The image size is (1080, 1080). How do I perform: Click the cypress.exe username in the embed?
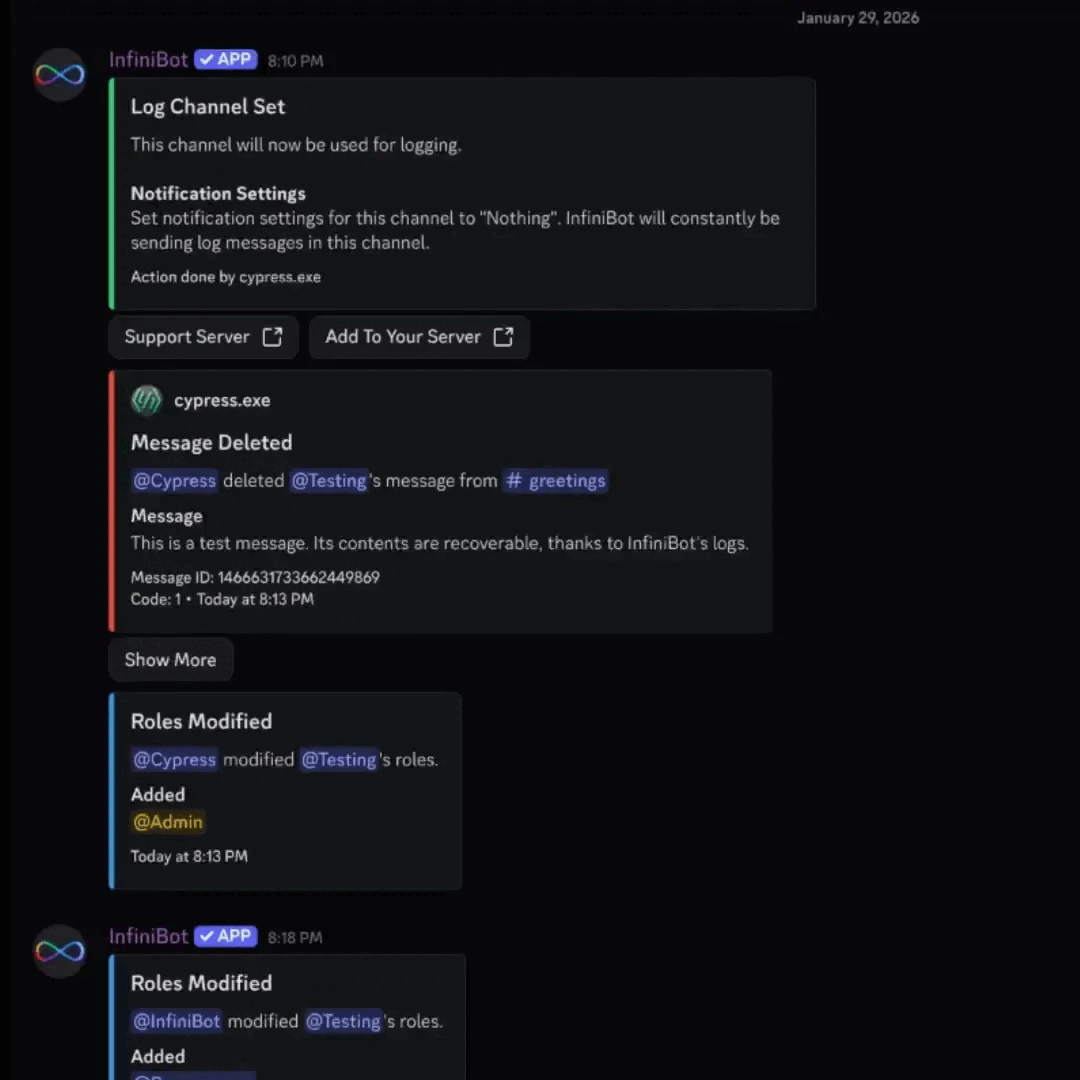(222, 400)
